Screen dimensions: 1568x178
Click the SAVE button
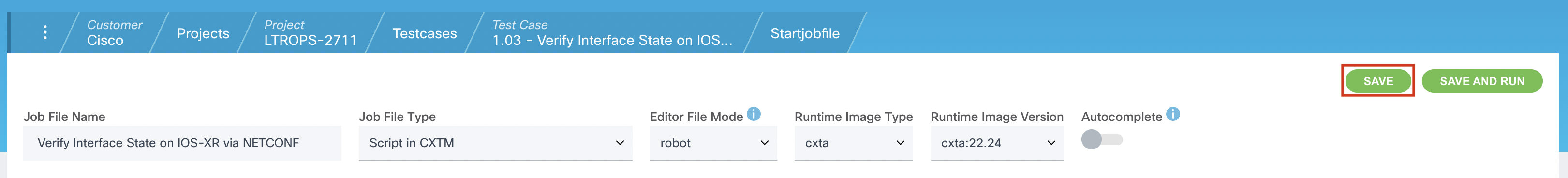(x=1378, y=81)
